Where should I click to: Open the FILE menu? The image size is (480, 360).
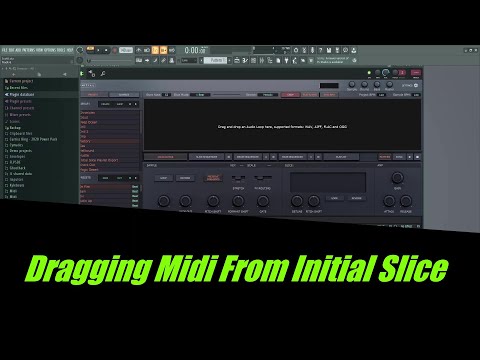click(x=4, y=50)
